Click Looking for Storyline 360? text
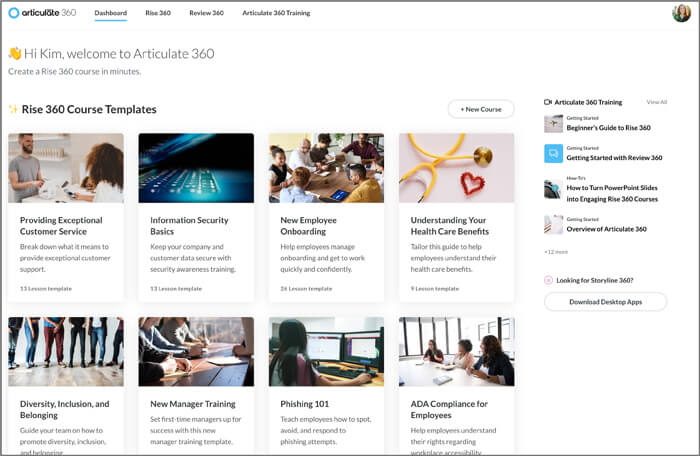This screenshot has width=700, height=456. 595,280
